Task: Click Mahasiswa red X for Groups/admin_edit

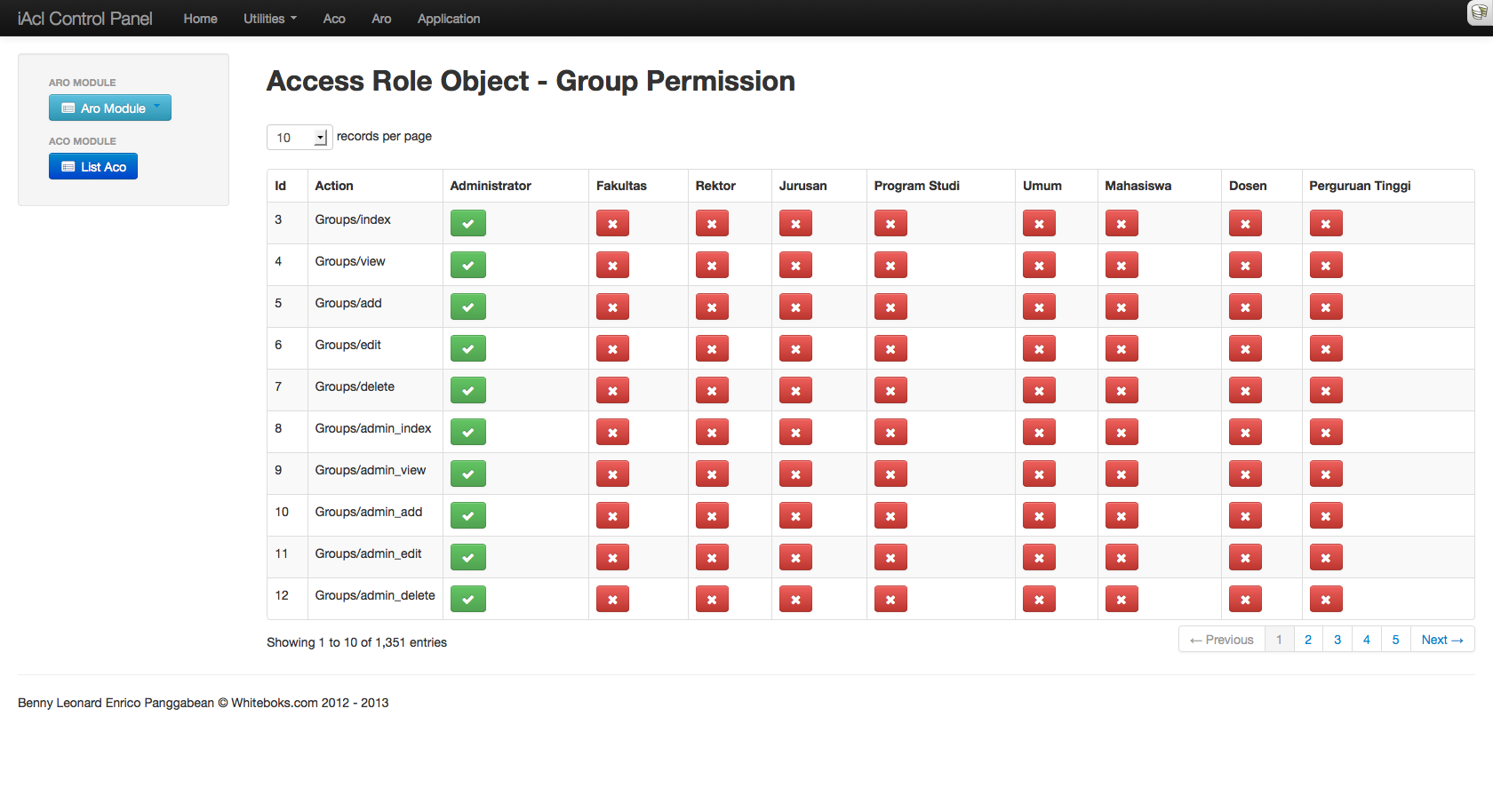Action: (x=1122, y=557)
